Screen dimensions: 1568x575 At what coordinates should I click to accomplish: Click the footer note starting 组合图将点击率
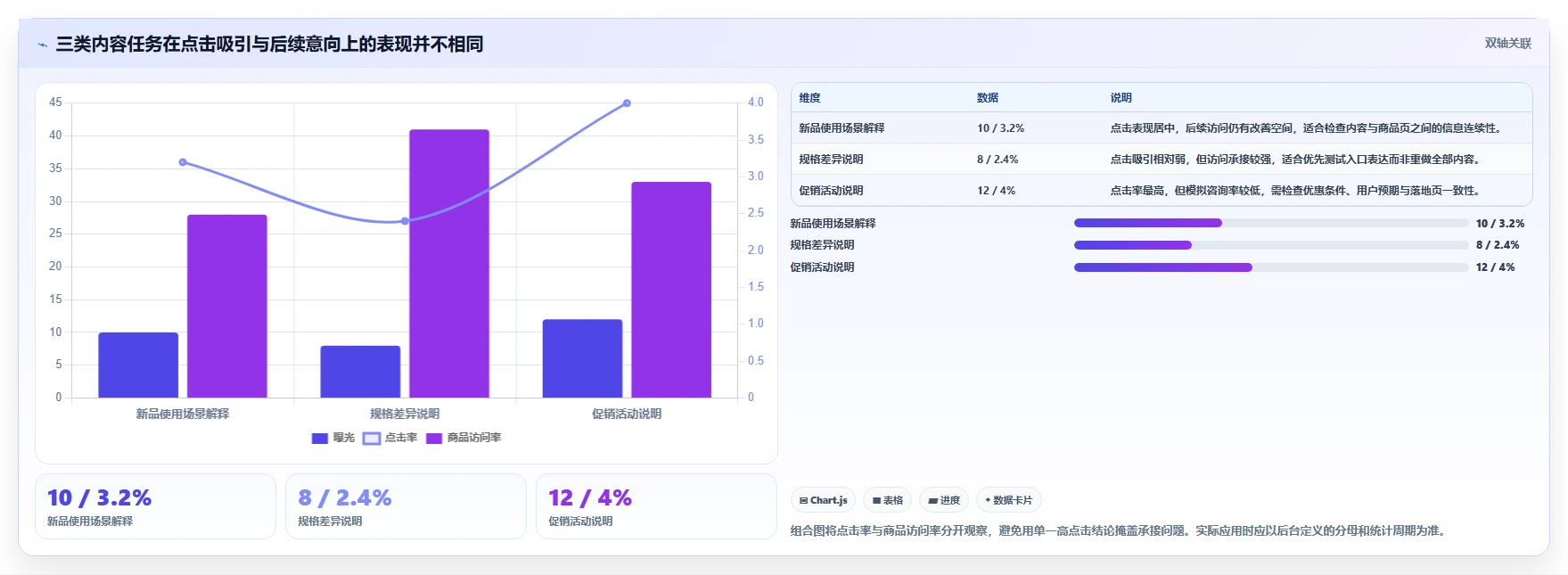(1120, 530)
